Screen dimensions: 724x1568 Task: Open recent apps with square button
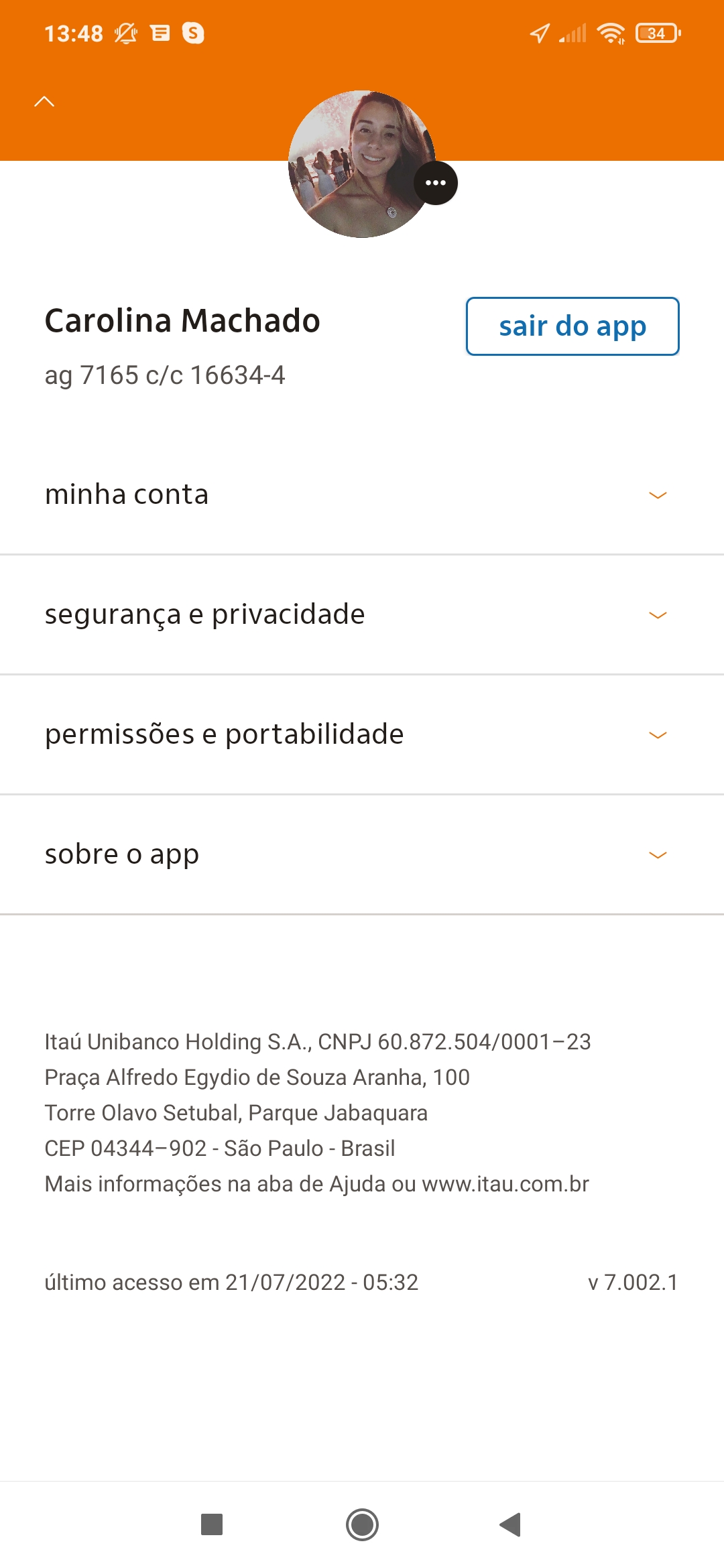(x=212, y=1524)
